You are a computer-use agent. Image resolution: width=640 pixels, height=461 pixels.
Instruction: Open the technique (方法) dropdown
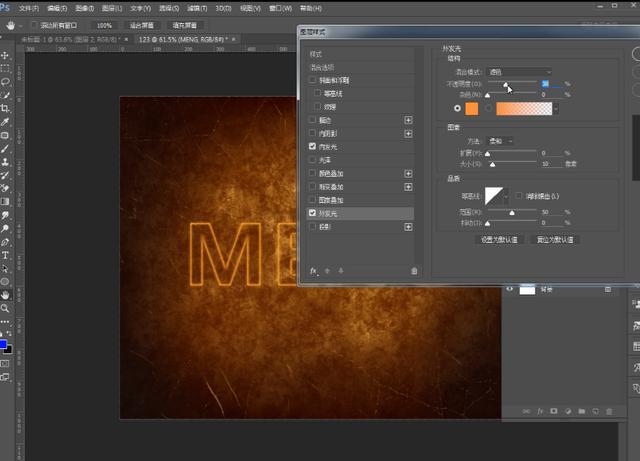pos(500,141)
